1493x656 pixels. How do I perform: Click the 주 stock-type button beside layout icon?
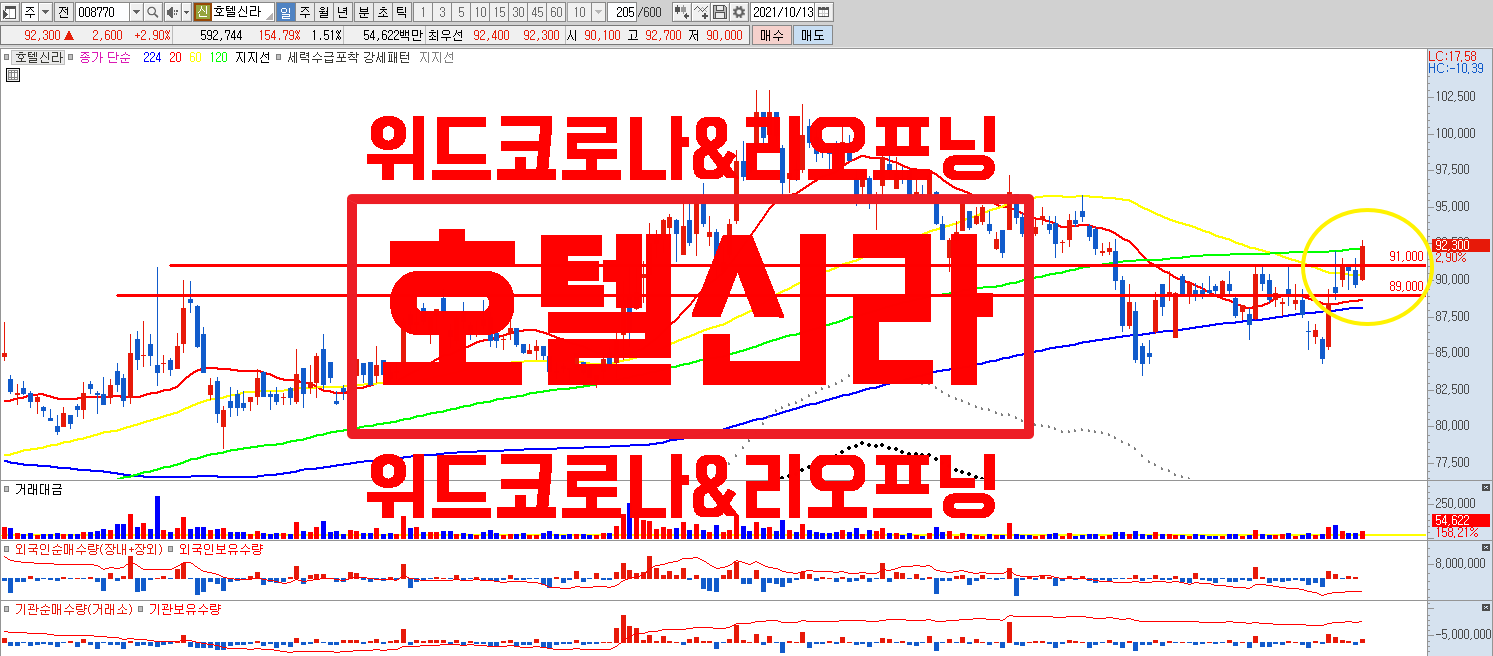29,12
